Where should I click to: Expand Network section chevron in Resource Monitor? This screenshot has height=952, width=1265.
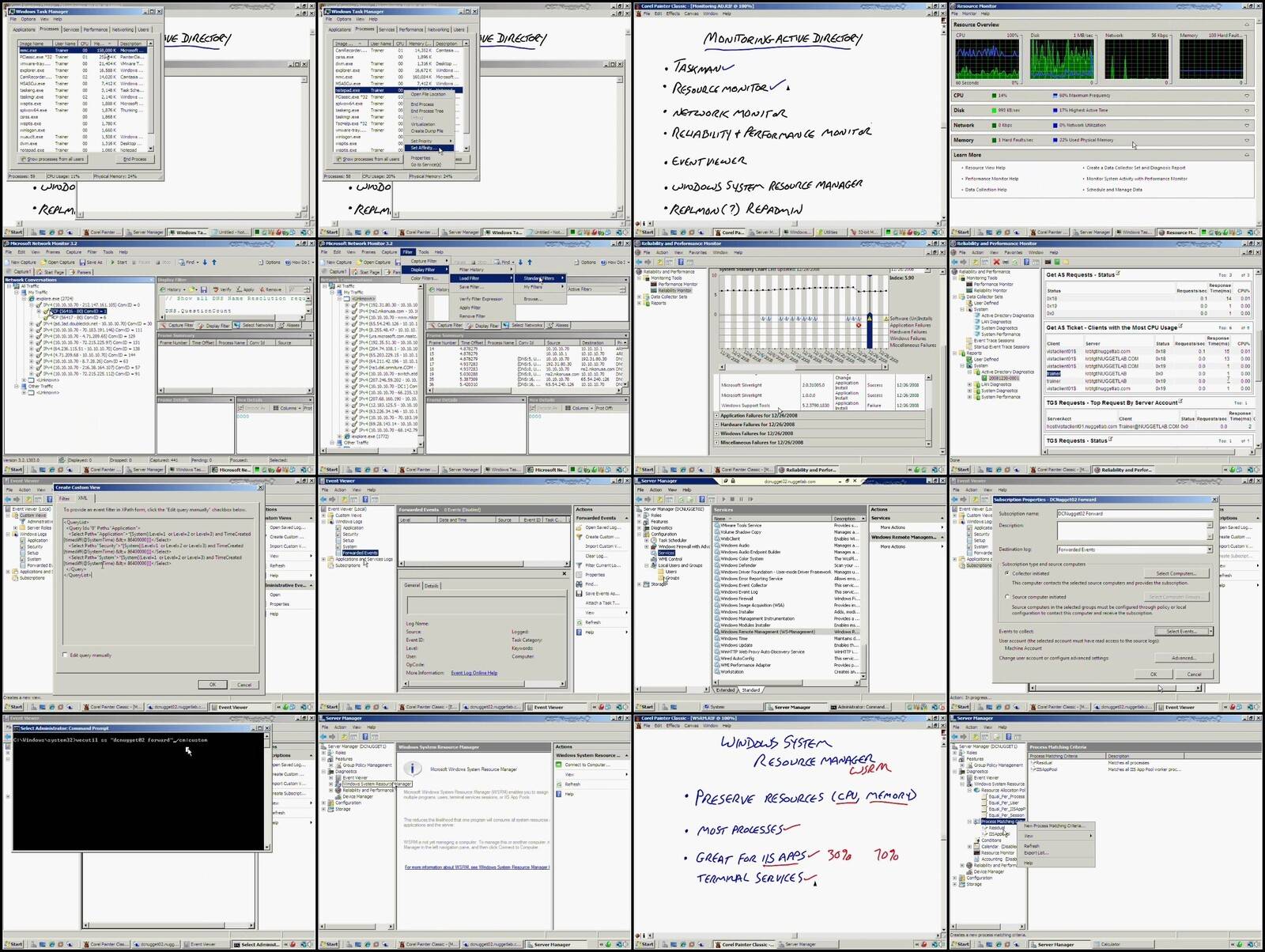pyautogui.click(x=1247, y=125)
